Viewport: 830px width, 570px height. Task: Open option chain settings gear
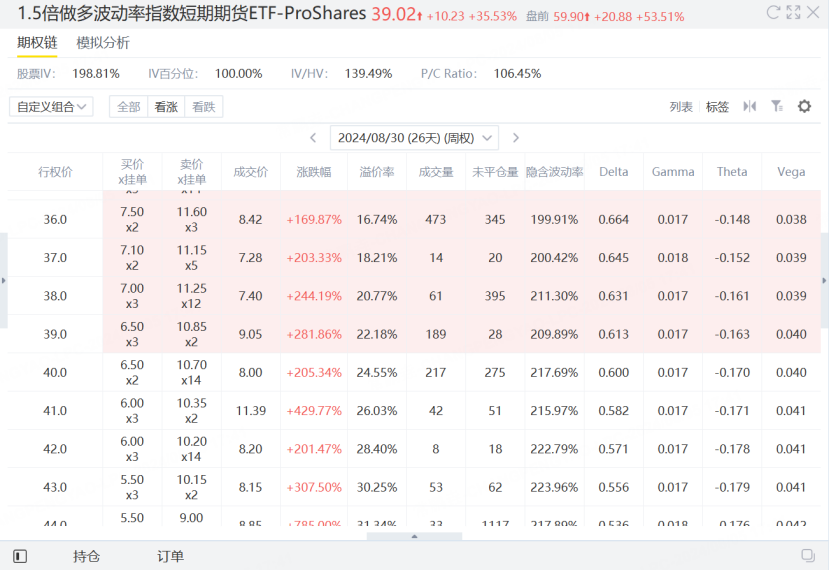[x=804, y=106]
